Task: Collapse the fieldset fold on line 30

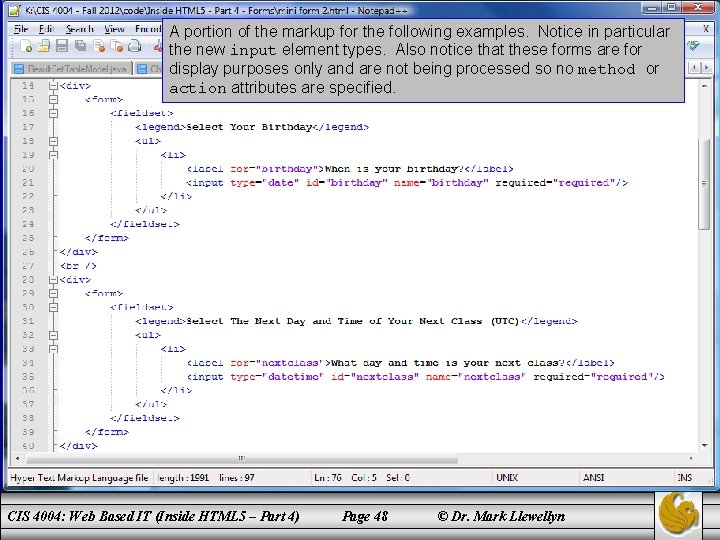Action: pos(53,307)
